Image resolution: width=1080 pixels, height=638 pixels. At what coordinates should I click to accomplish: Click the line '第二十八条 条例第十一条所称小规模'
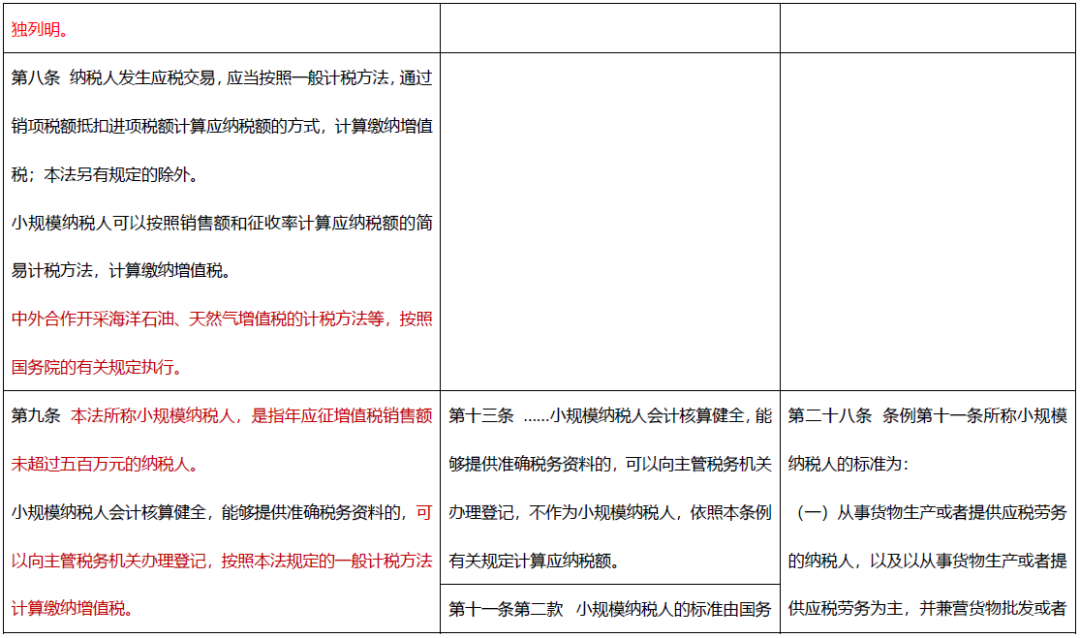click(x=928, y=415)
